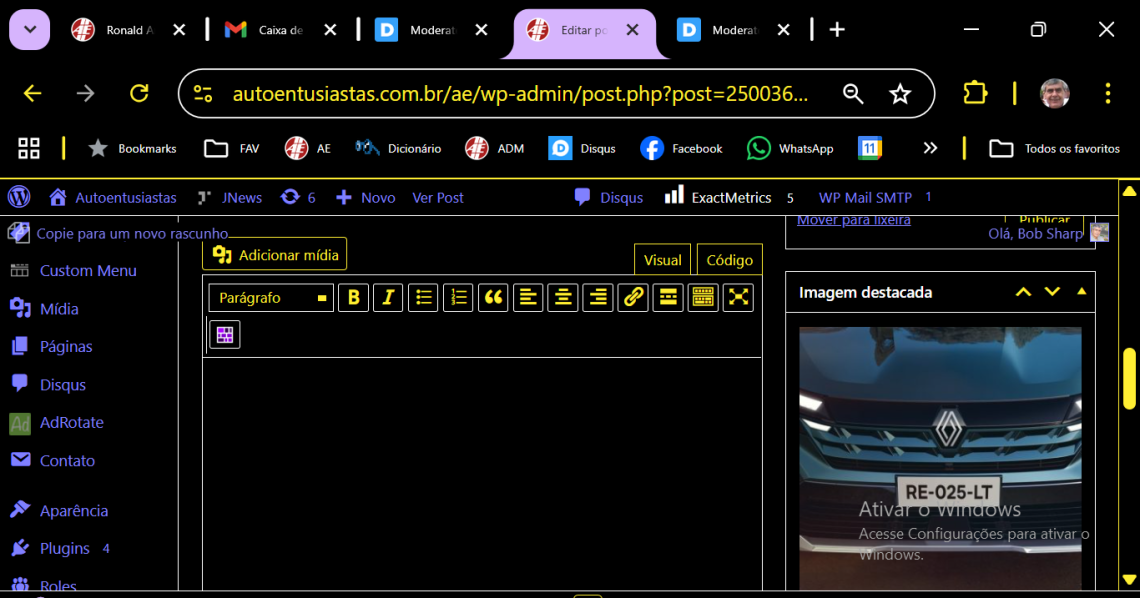Open the Parágrafo format dropdown
This screenshot has height=598, width=1140.
[x=271, y=297]
